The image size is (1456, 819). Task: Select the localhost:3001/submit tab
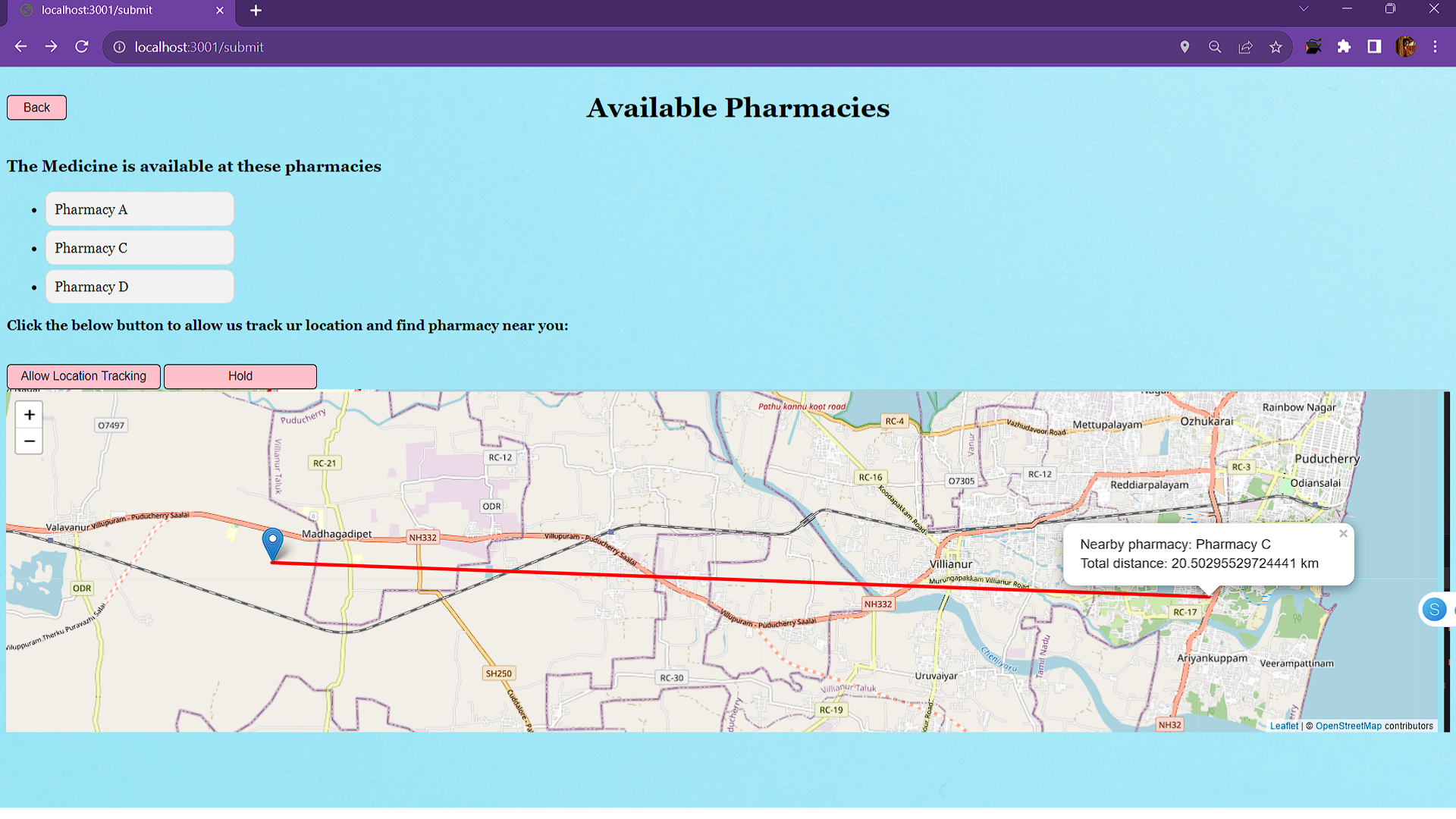(114, 11)
